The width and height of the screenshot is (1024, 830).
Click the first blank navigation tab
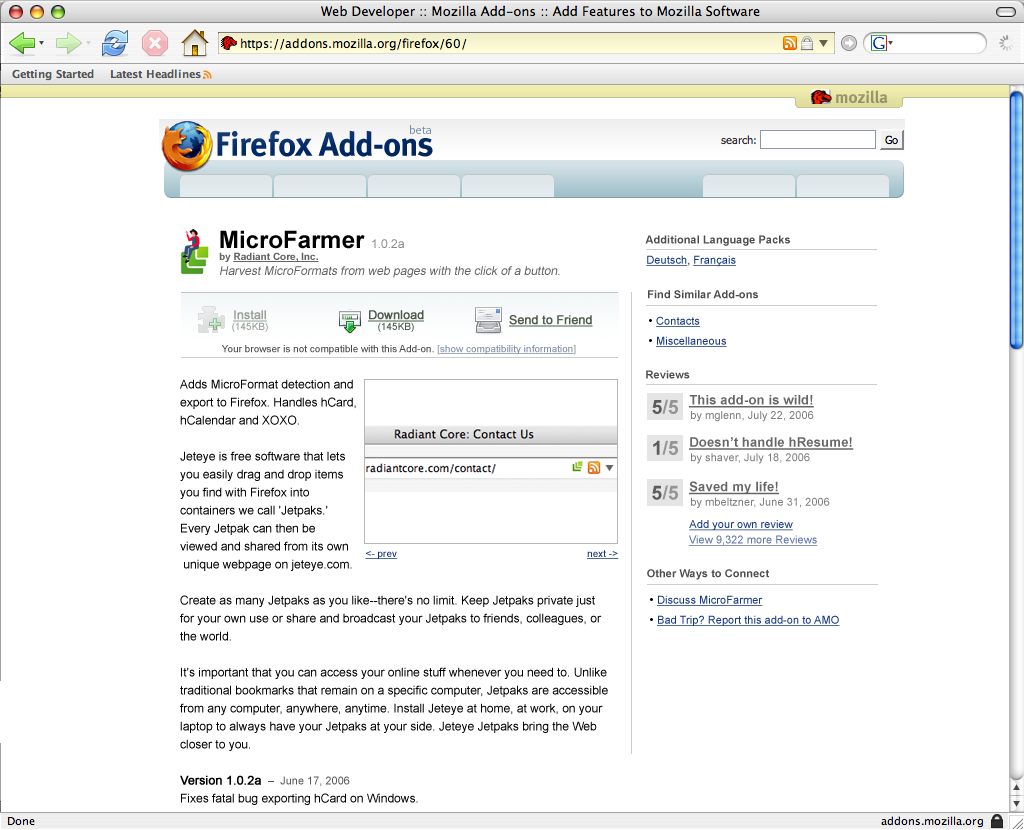tap(226, 185)
